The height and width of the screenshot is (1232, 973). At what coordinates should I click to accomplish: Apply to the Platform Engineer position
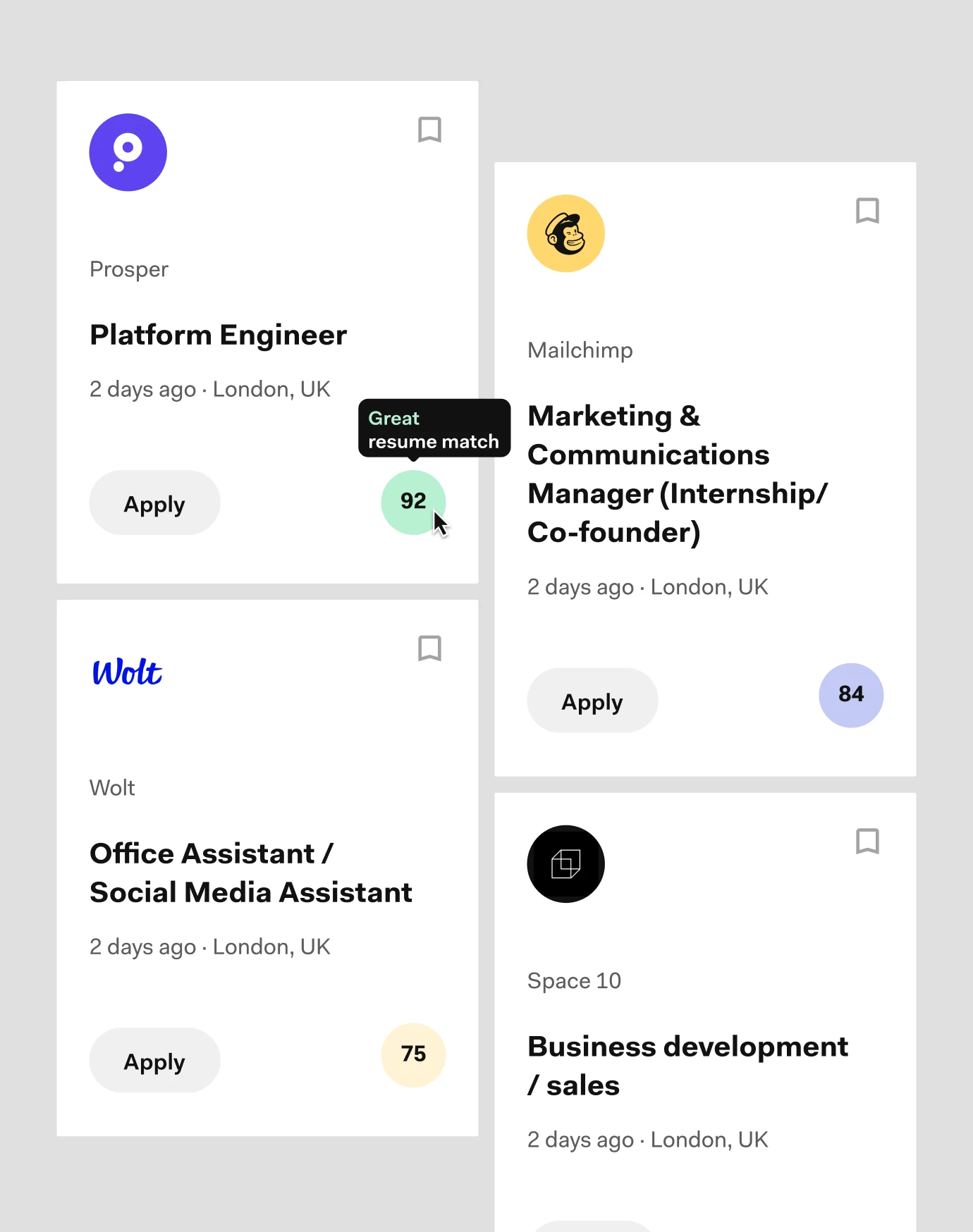(154, 503)
